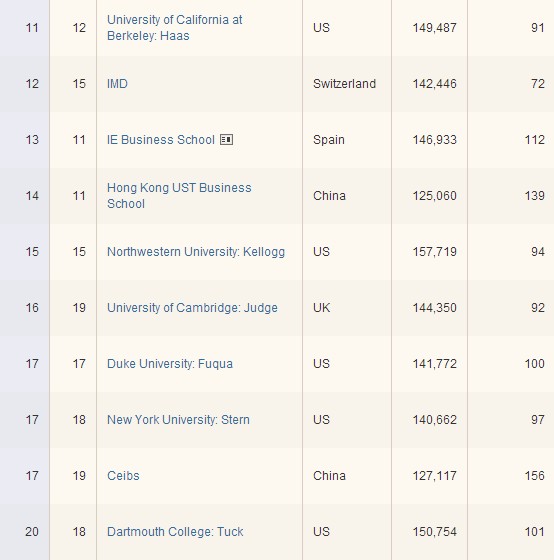Image resolution: width=554 pixels, height=560 pixels.
Task: Open University of California at Berkeley: Haas link
Action: (174, 28)
